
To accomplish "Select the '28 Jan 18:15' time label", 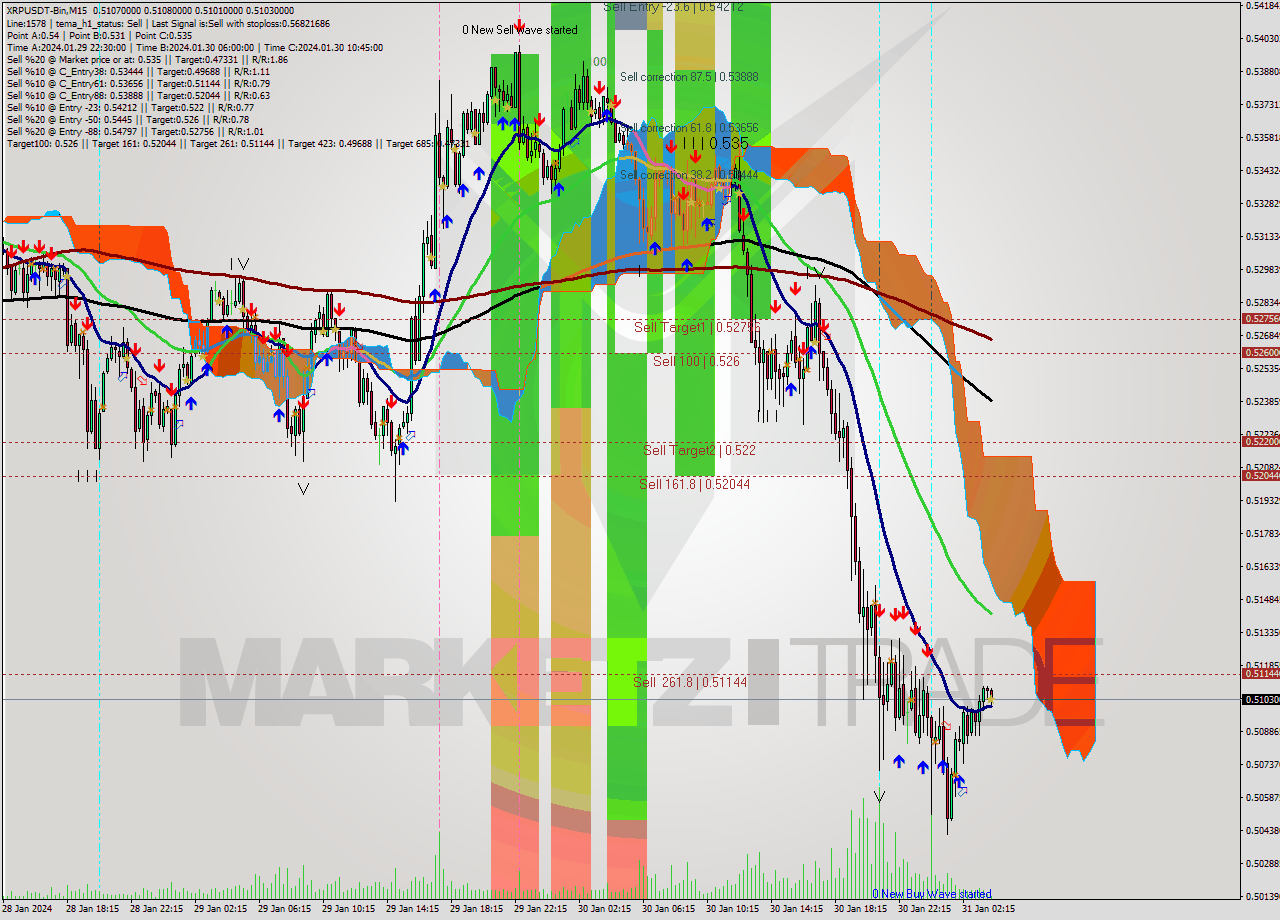I will pos(92,910).
